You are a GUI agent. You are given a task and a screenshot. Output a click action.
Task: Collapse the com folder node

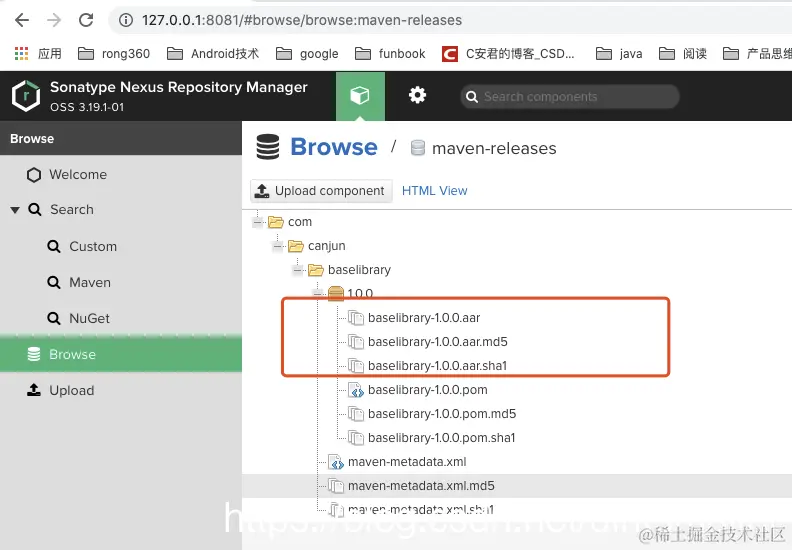[258, 222]
